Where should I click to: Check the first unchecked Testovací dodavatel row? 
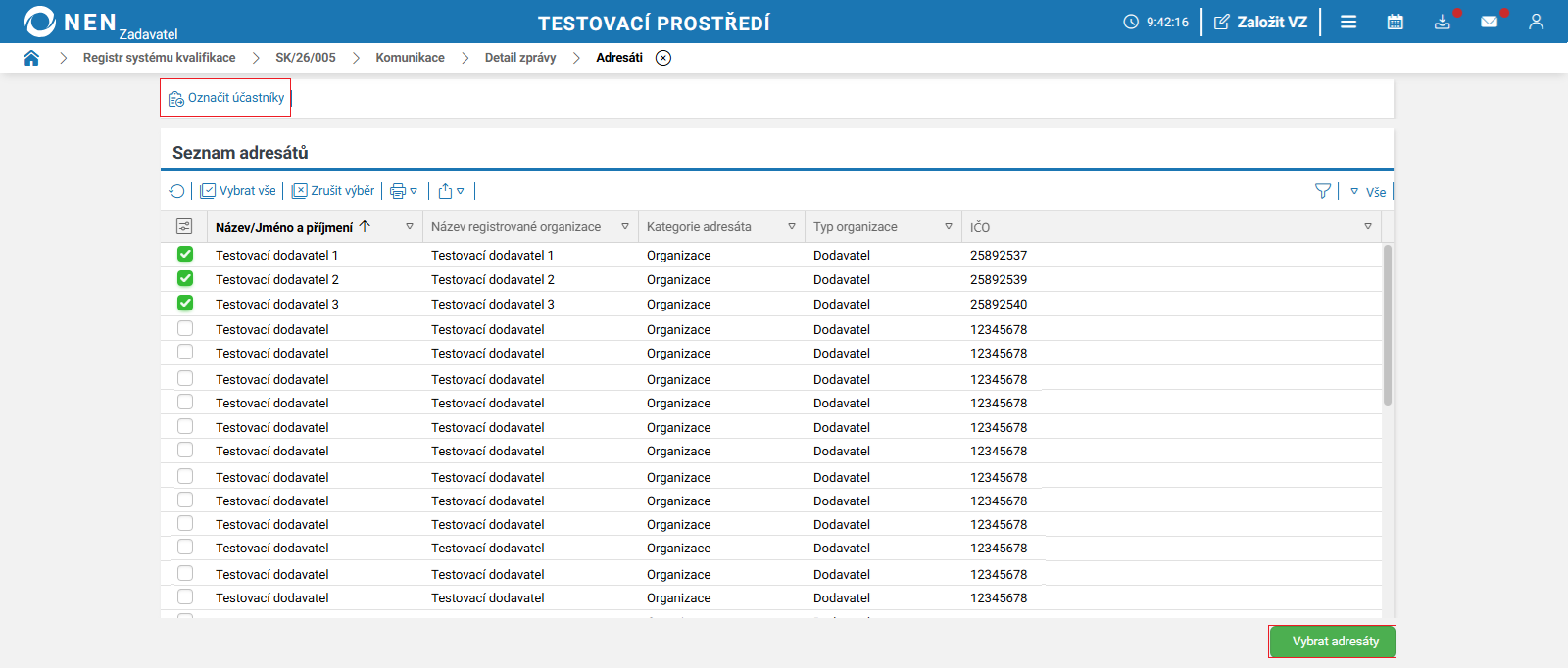185,328
